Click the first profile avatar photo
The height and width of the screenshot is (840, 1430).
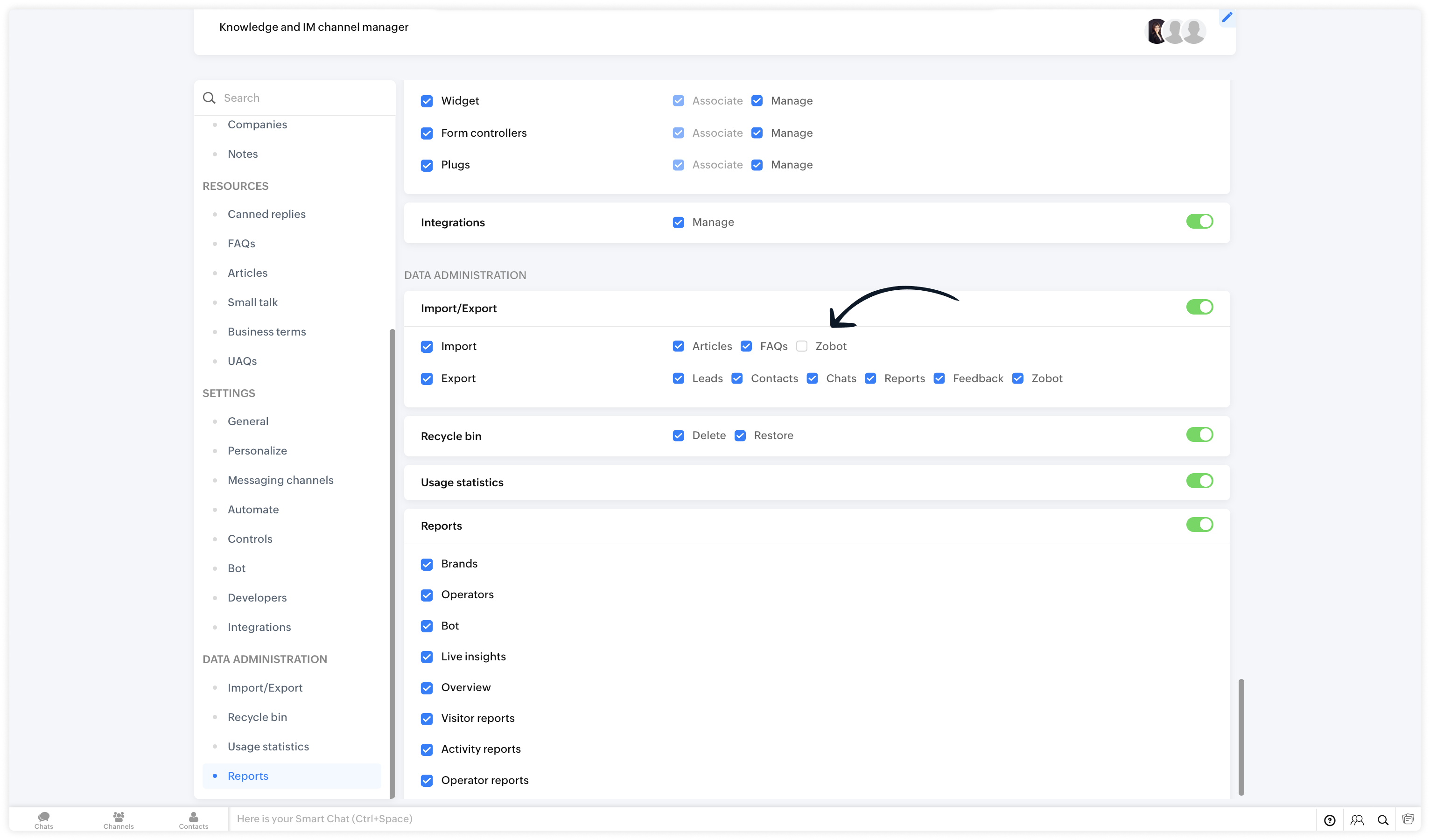coord(1156,31)
